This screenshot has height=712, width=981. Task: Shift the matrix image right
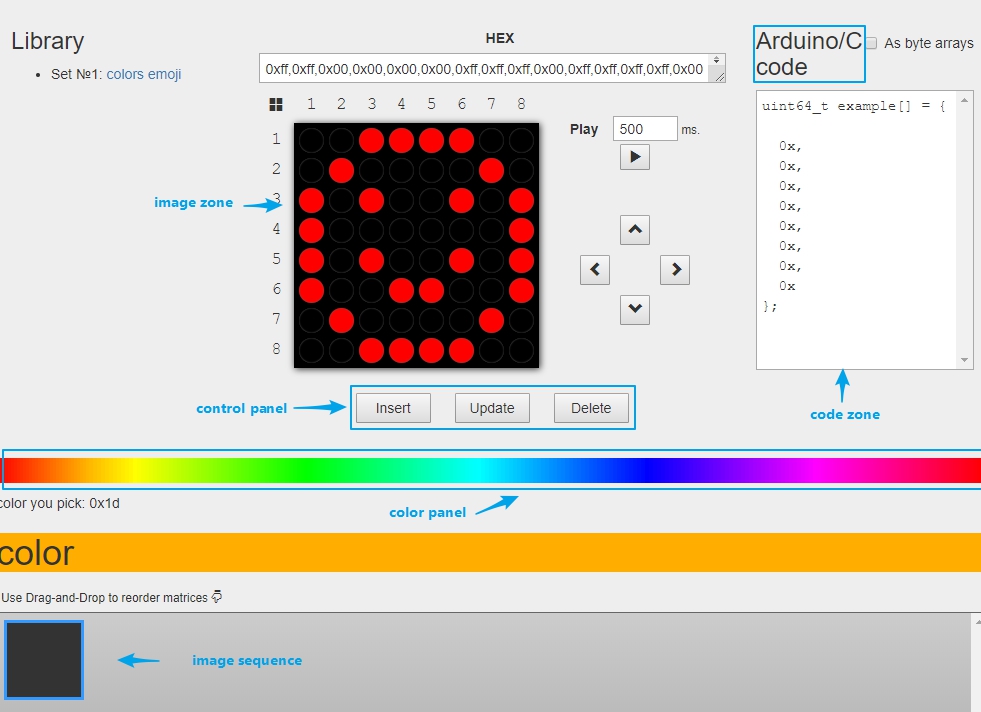click(674, 270)
